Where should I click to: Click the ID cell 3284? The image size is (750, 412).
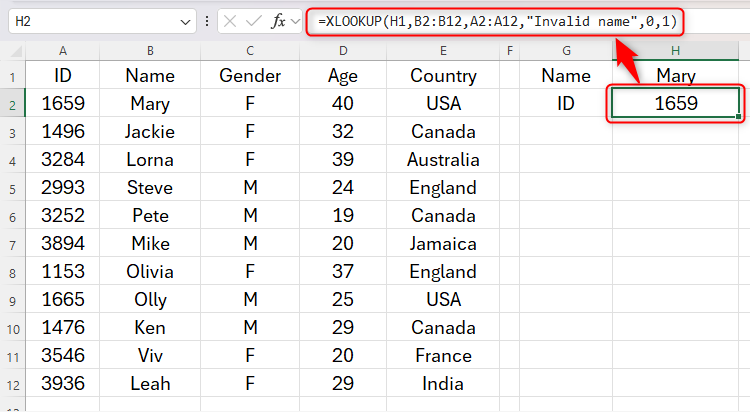click(x=63, y=159)
